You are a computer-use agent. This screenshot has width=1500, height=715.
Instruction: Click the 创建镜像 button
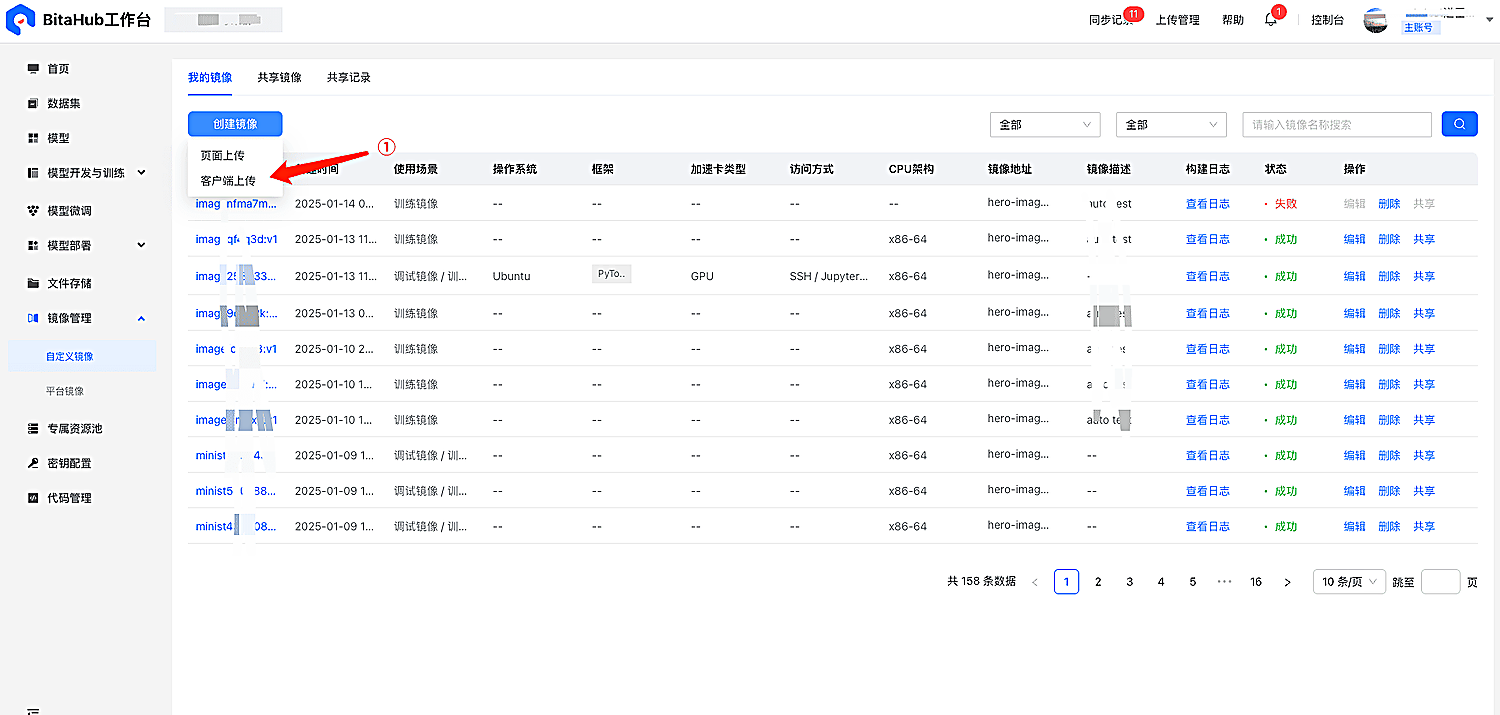[x=235, y=124]
